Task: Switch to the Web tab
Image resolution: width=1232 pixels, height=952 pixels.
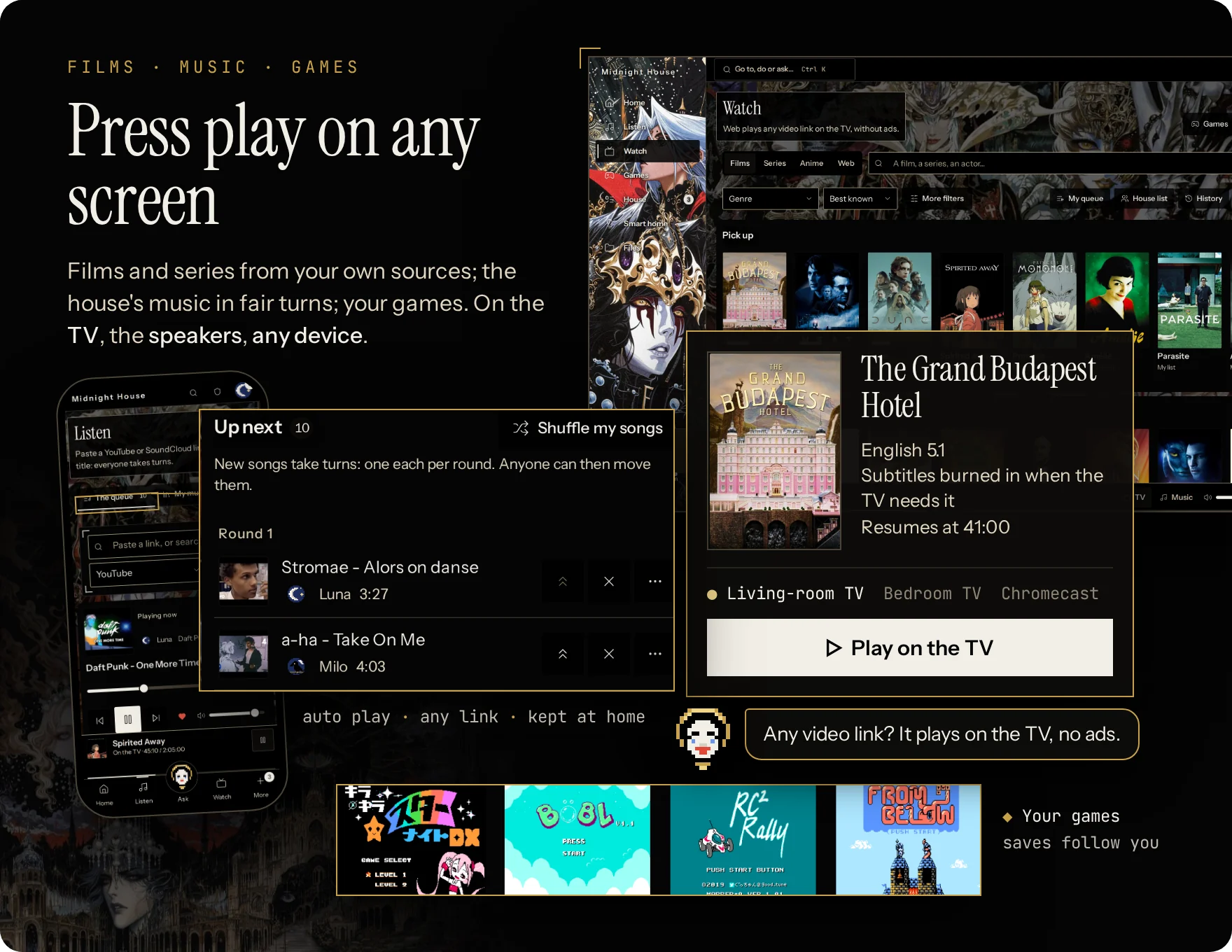Action: [x=846, y=163]
